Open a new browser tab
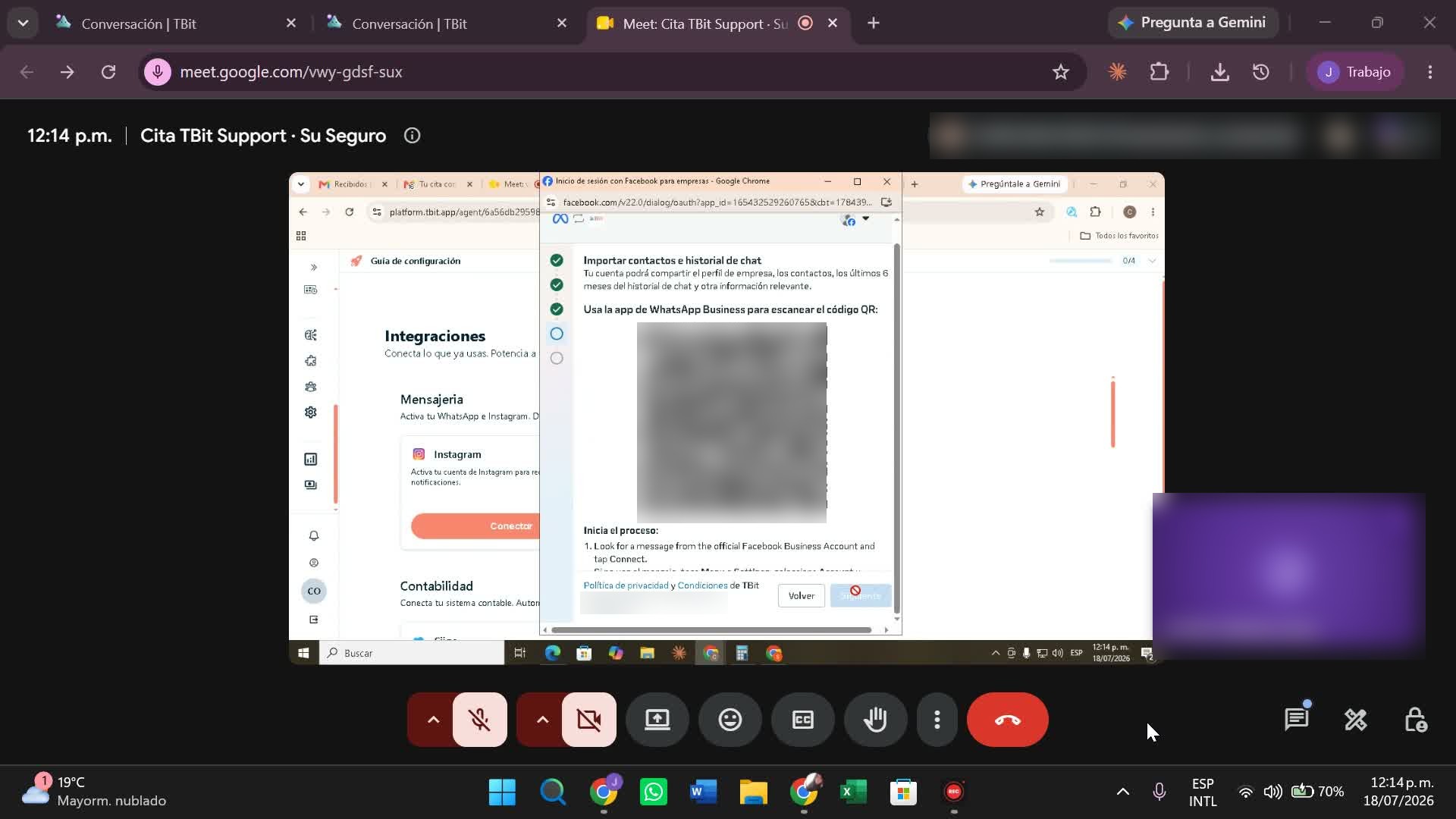The height and width of the screenshot is (819, 1456). click(874, 24)
